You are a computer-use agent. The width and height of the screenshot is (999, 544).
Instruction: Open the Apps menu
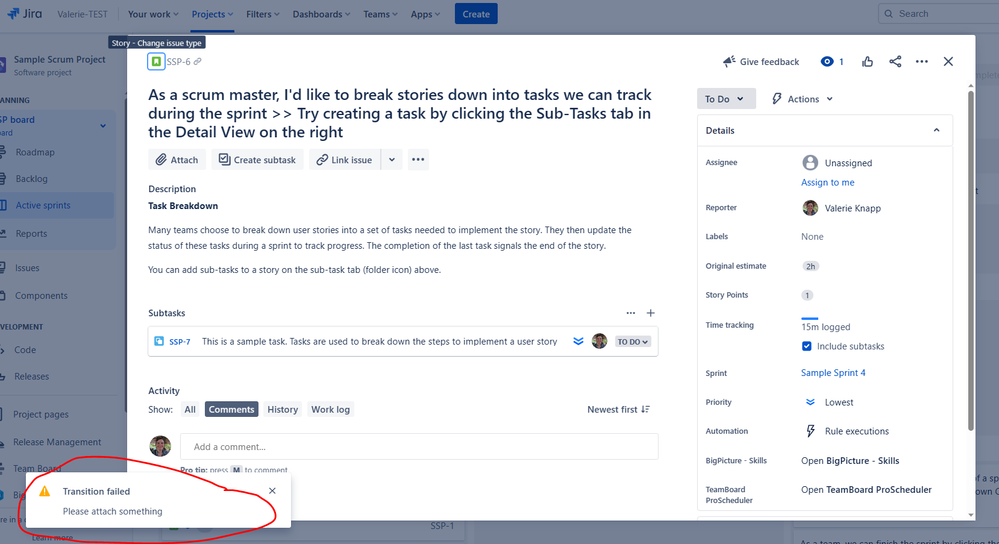[x=425, y=14]
